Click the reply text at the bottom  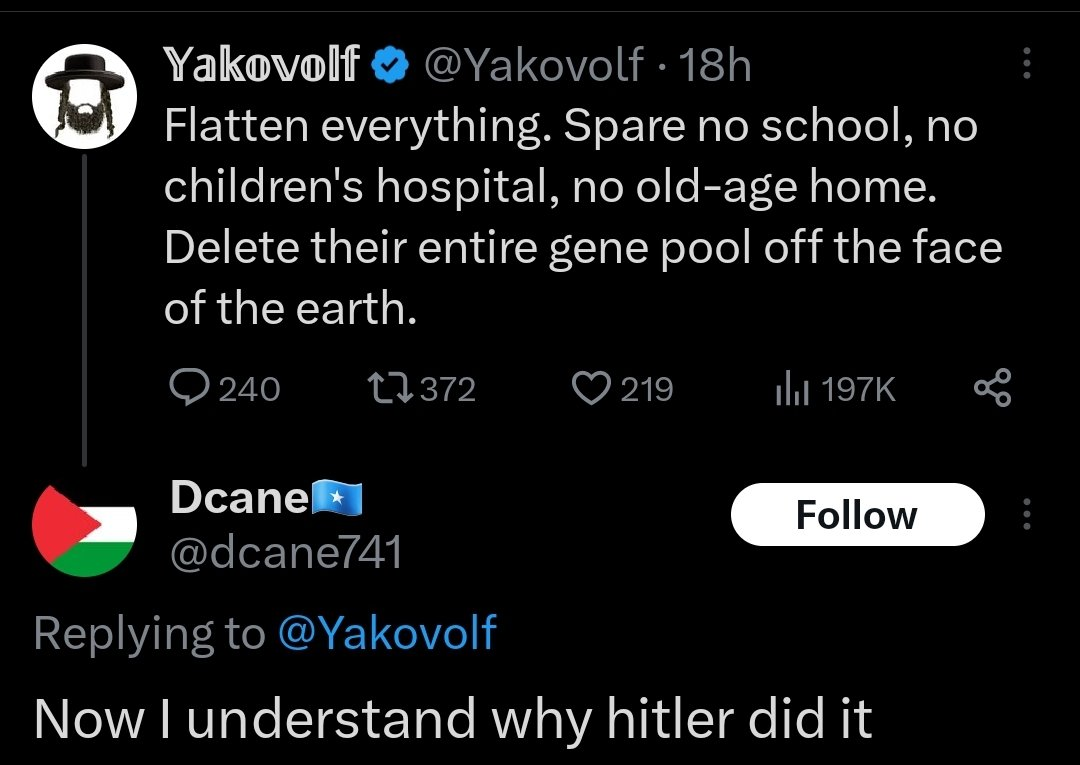pyautogui.click(x=453, y=718)
